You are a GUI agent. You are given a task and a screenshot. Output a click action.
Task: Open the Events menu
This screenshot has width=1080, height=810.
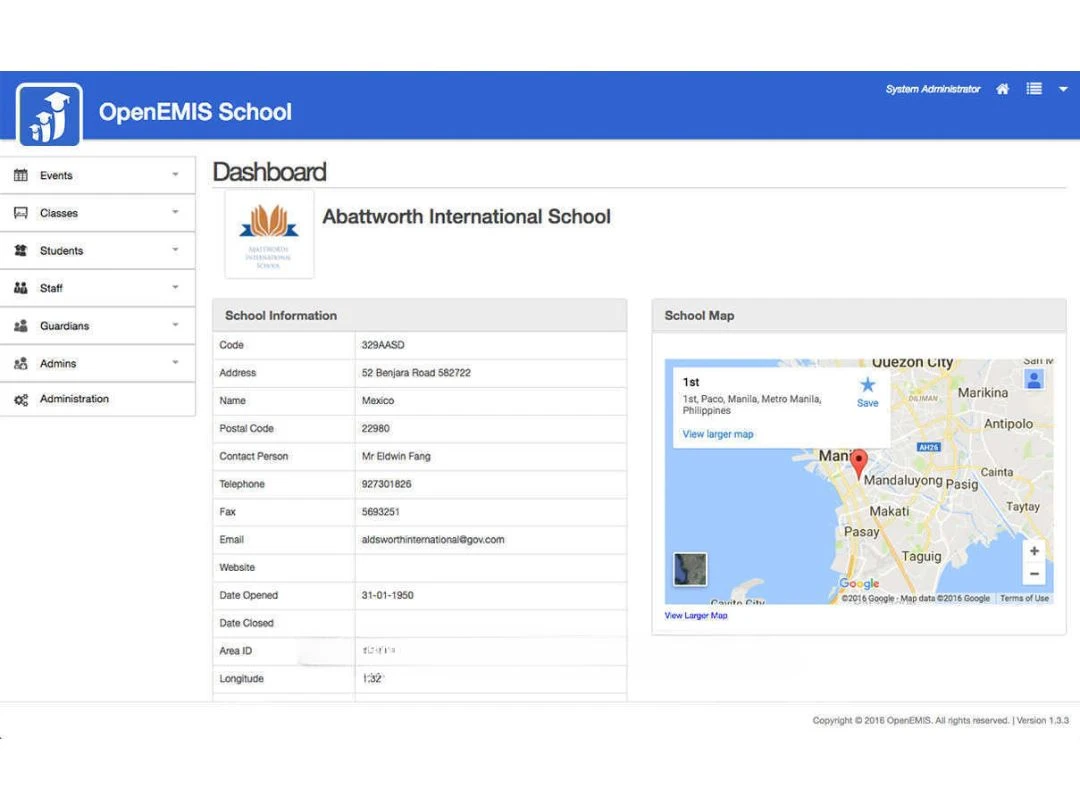click(x=97, y=175)
